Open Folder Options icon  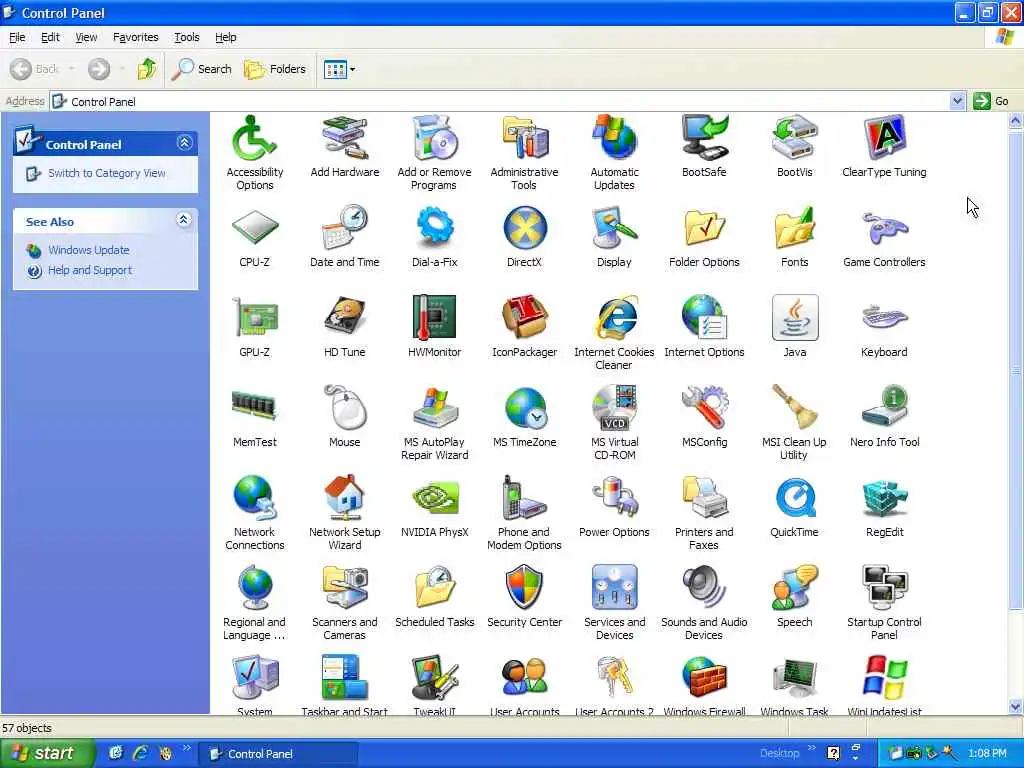click(x=704, y=228)
